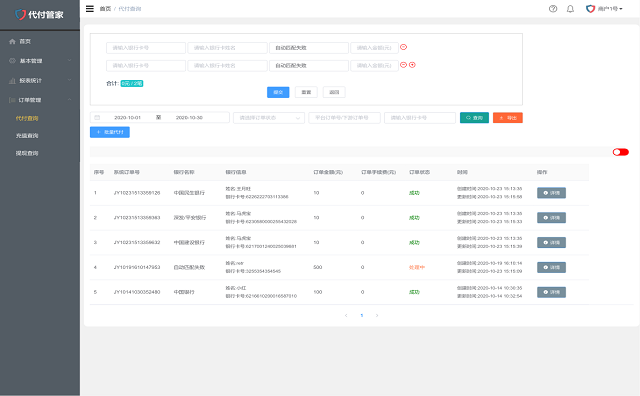Click the total badge next to 合计
This screenshot has width=640, height=396.
tap(131, 84)
